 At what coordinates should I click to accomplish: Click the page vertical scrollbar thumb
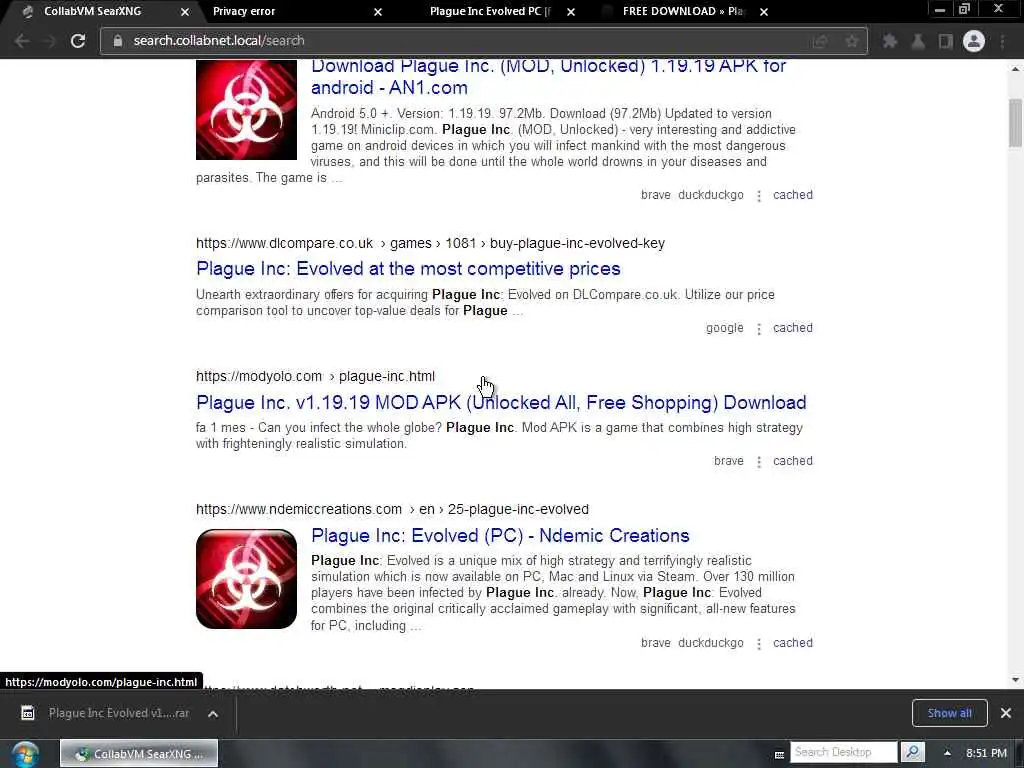point(1015,122)
